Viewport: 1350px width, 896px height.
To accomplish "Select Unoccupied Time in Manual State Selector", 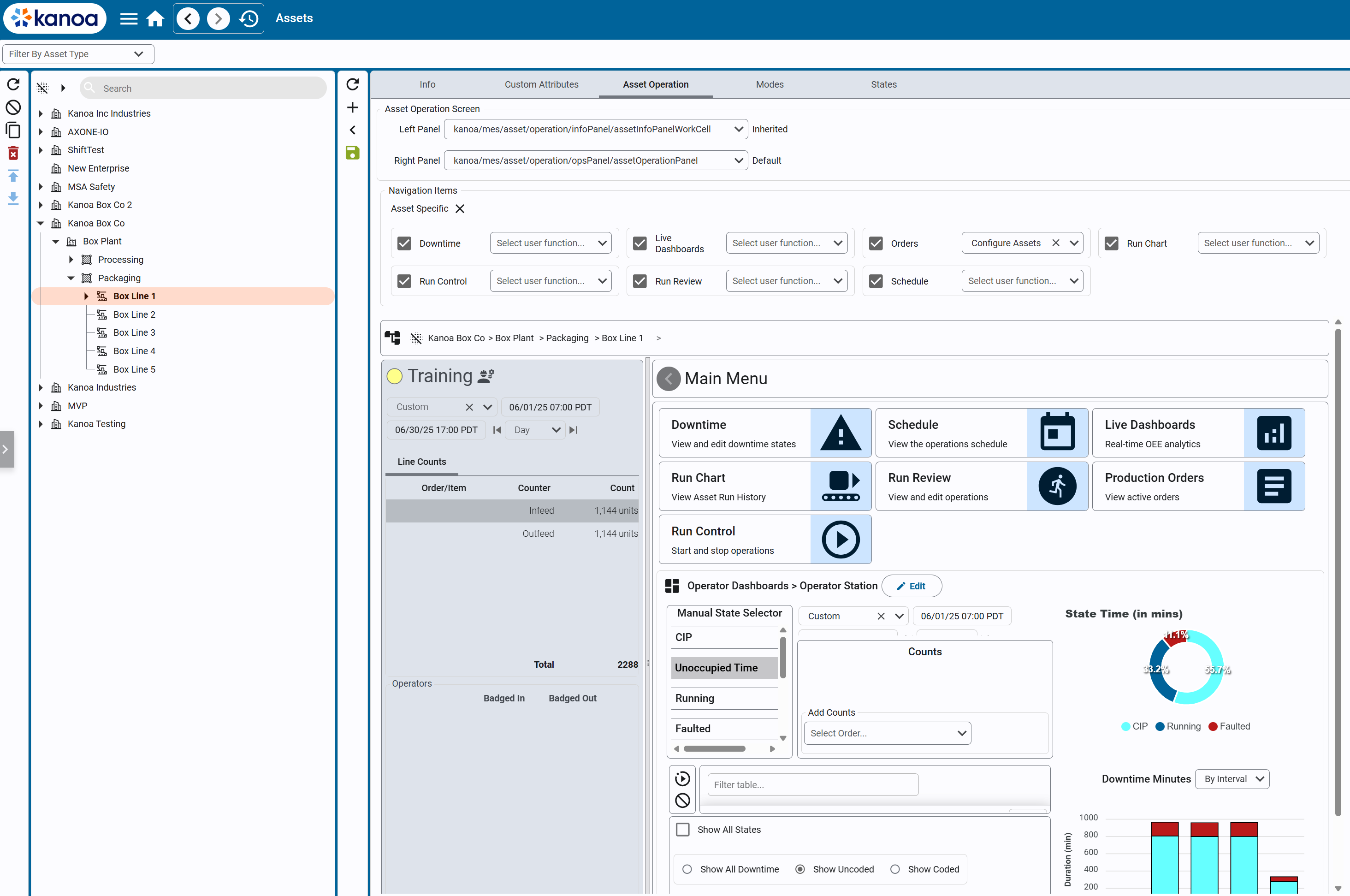I will pyautogui.click(x=724, y=667).
